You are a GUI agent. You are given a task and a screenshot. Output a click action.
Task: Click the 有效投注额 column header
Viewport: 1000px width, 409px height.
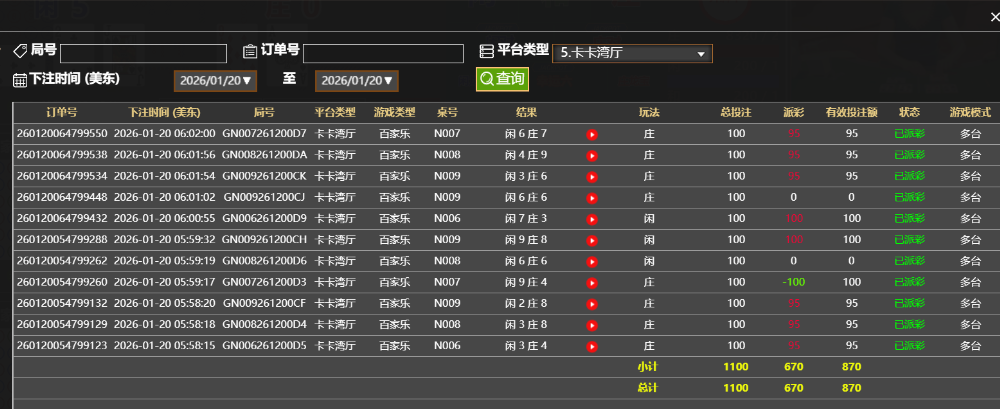coord(851,112)
